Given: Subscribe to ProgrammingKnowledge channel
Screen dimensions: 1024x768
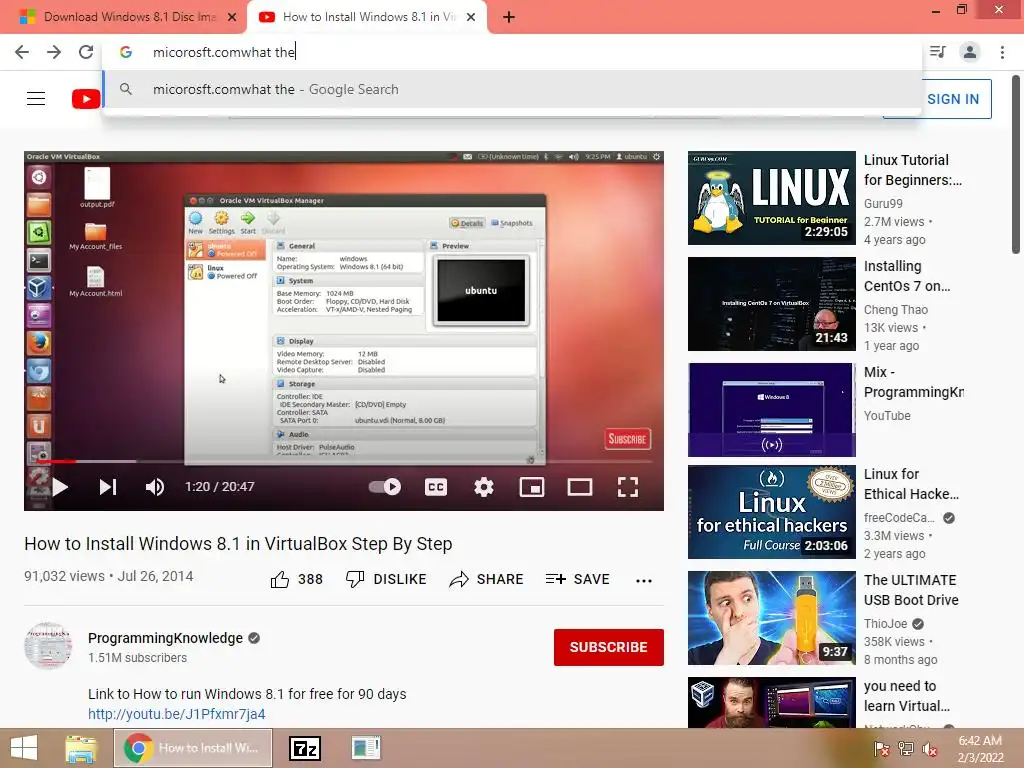Looking at the screenshot, I should pyautogui.click(x=609, y=647).
